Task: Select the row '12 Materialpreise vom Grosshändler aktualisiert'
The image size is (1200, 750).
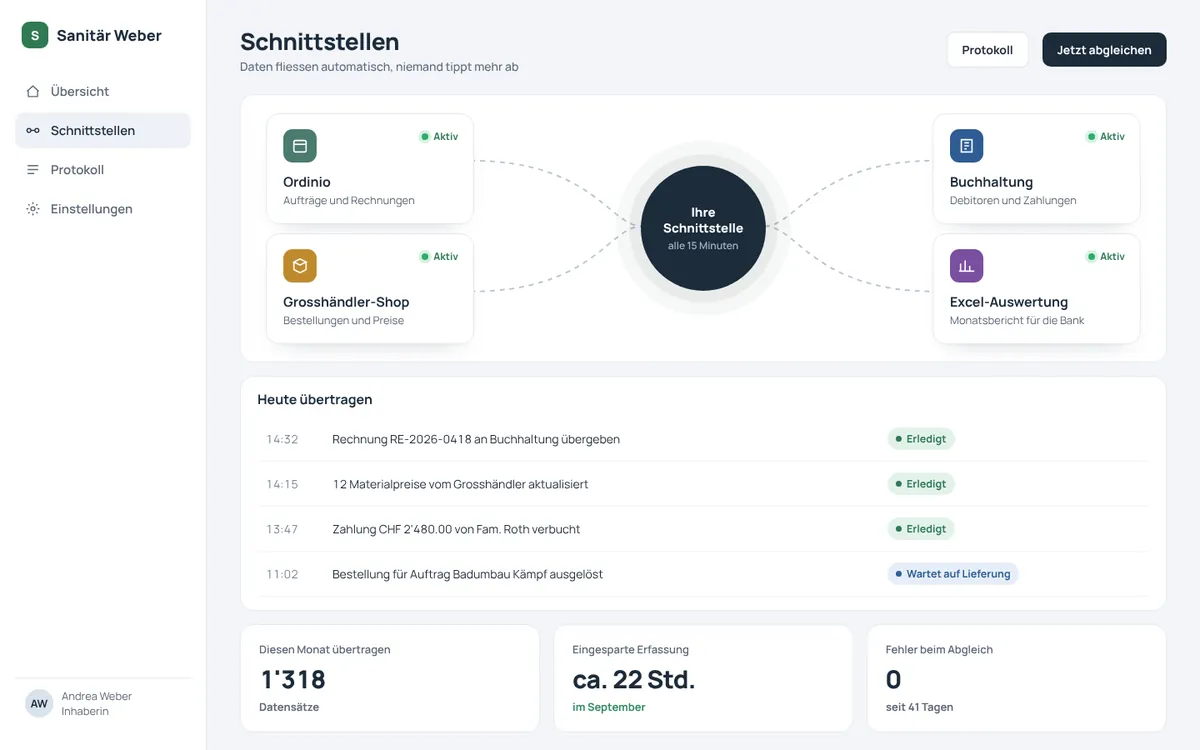Action: coord(703,484)
